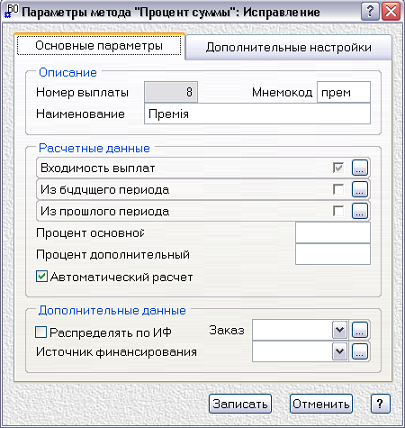
Task: Open ellipsis button for Из будущего периода
Action: pyautogui.click(x=360, y=189)
